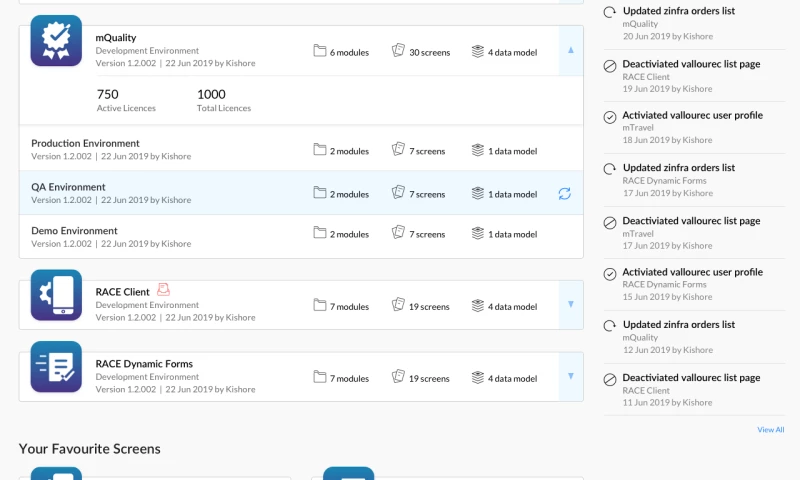The height and width of the screenshot is (480, 800).
Task: Open 18 Jun activated vallourec profile activity
Action: (692, 116)
